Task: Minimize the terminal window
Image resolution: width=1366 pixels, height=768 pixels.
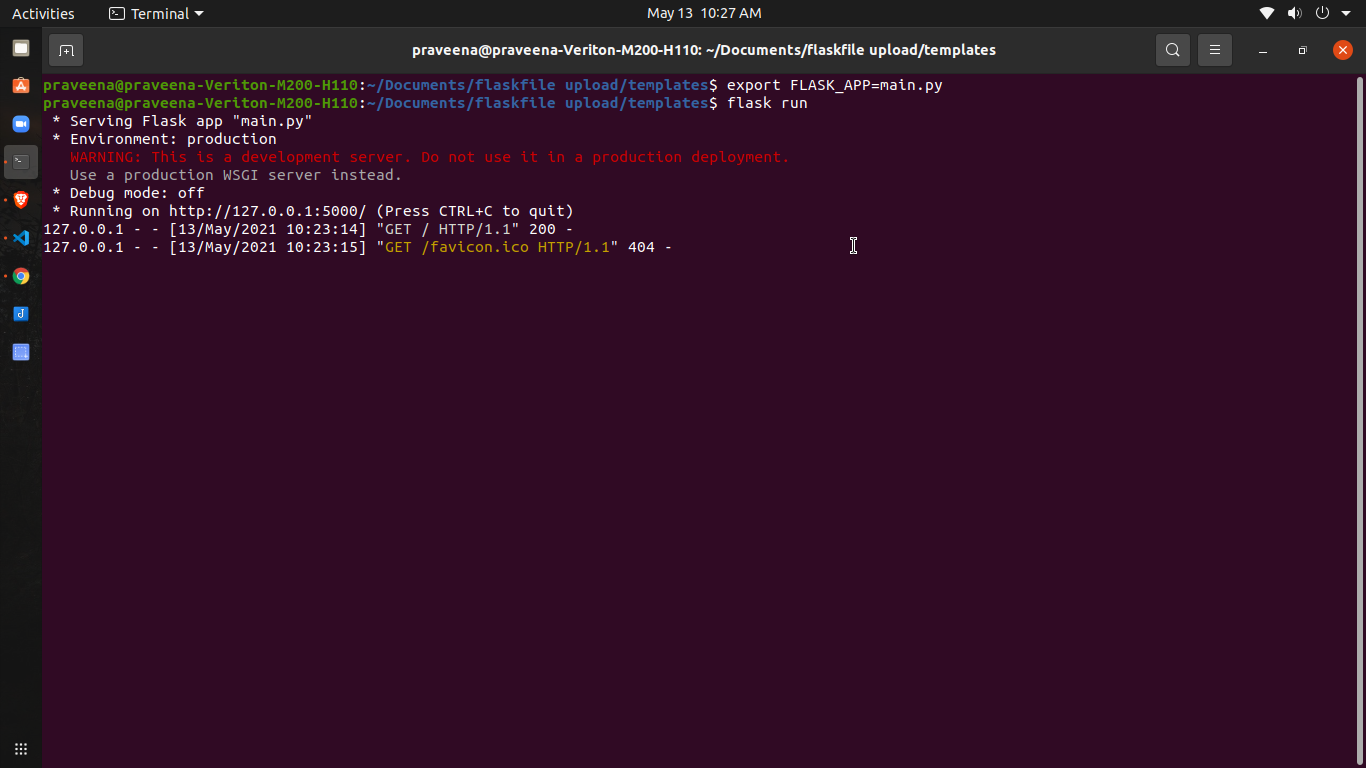Action: (1263, 50)
